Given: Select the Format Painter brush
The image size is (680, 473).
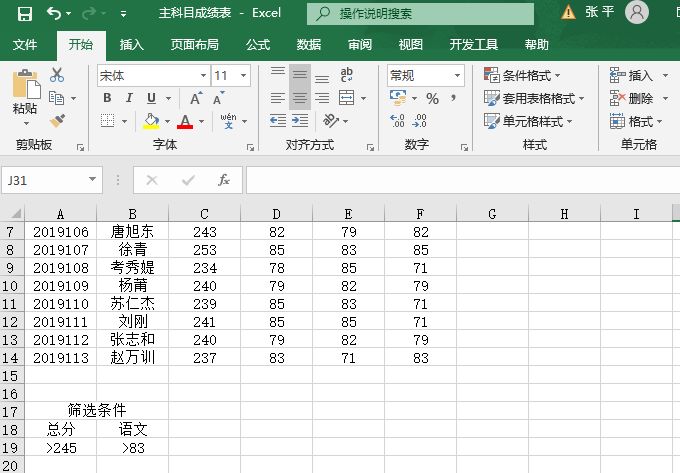Looking at the screenshot, I should coord(57,121).
